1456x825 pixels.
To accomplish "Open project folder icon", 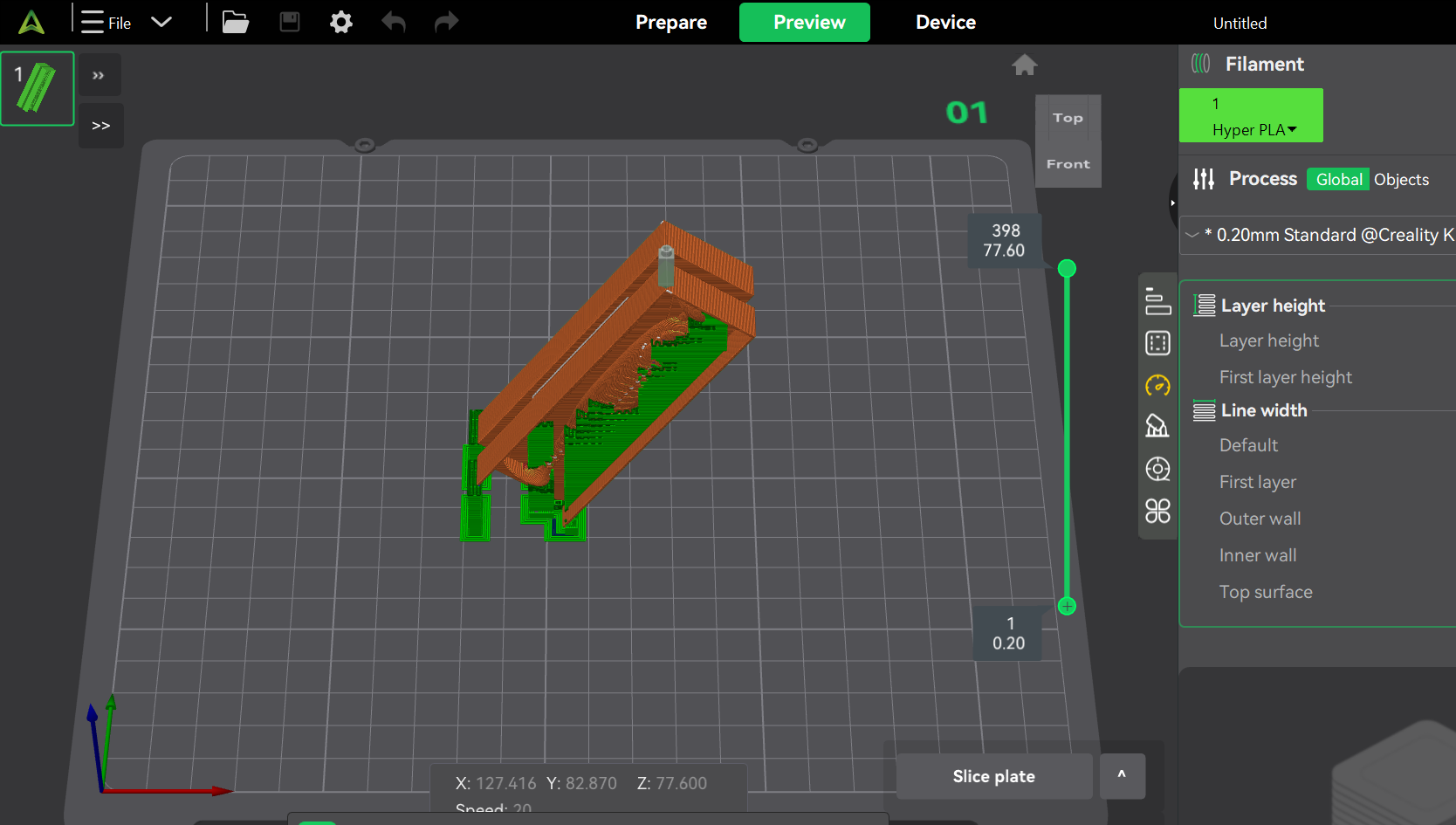I will pyautogui.click(x=235, y=22).
